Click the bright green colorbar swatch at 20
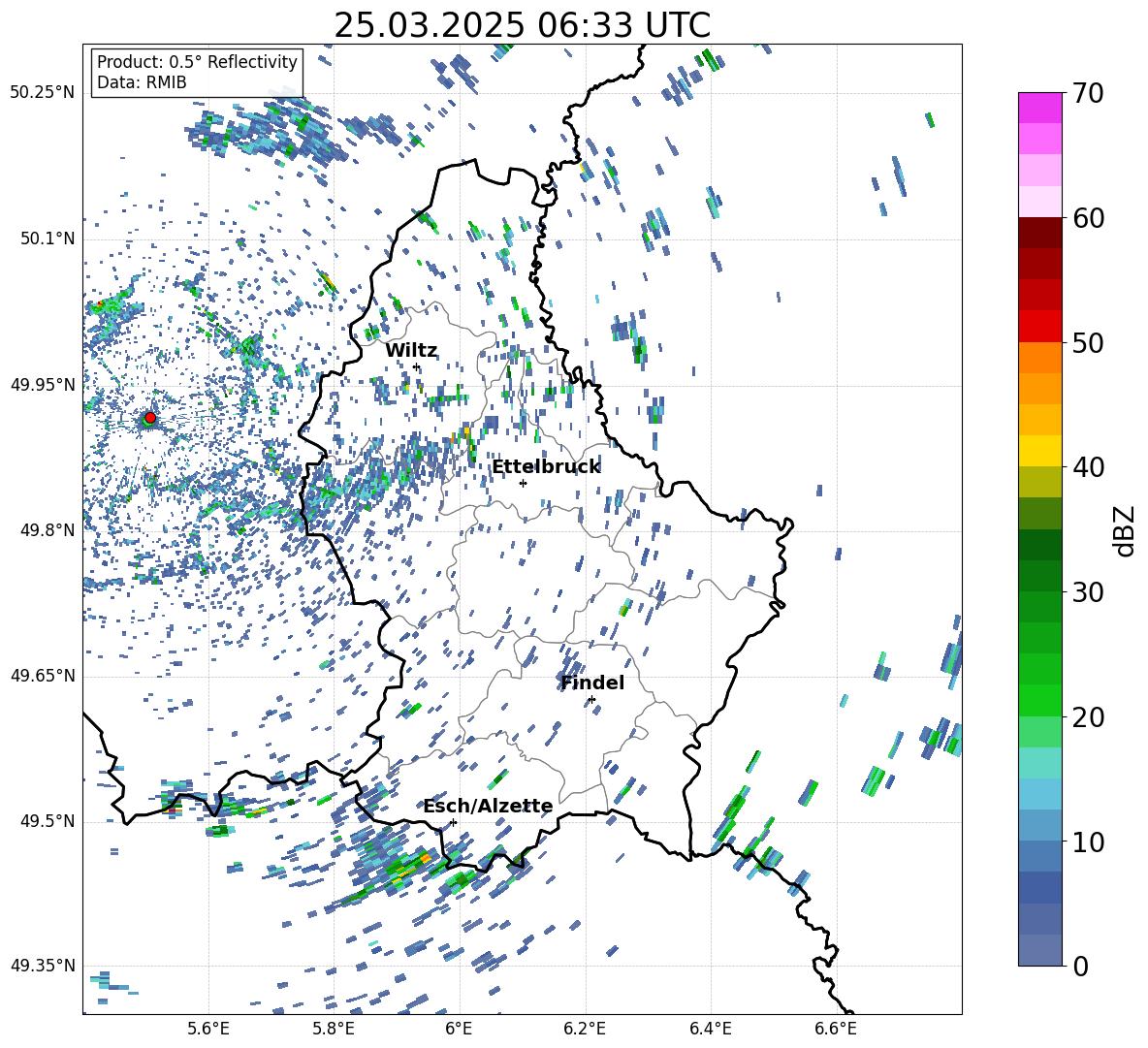This screenshot has height=1048, width=1148. pyautogui.click(x=1039, y=700)
